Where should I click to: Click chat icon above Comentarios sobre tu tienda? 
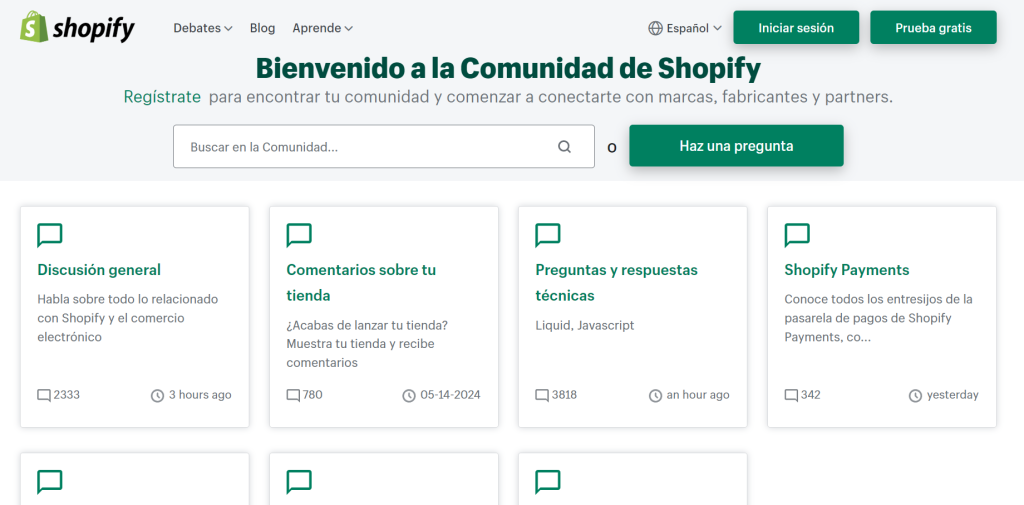point(299,235)
